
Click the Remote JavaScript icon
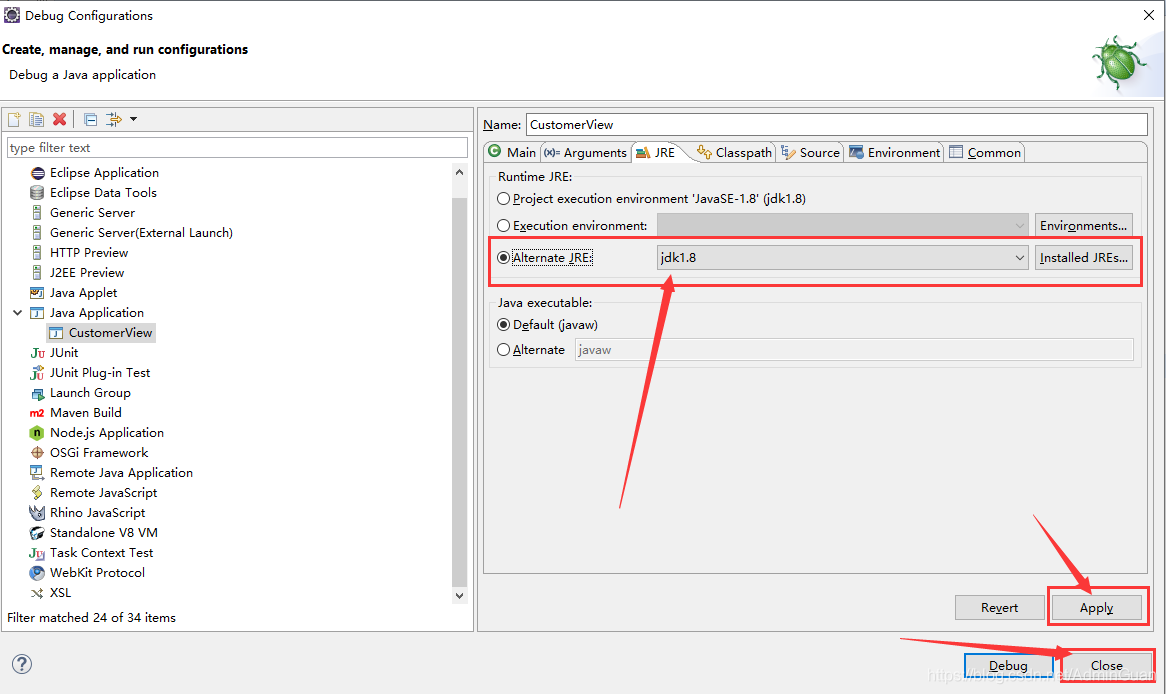point(37,493)
